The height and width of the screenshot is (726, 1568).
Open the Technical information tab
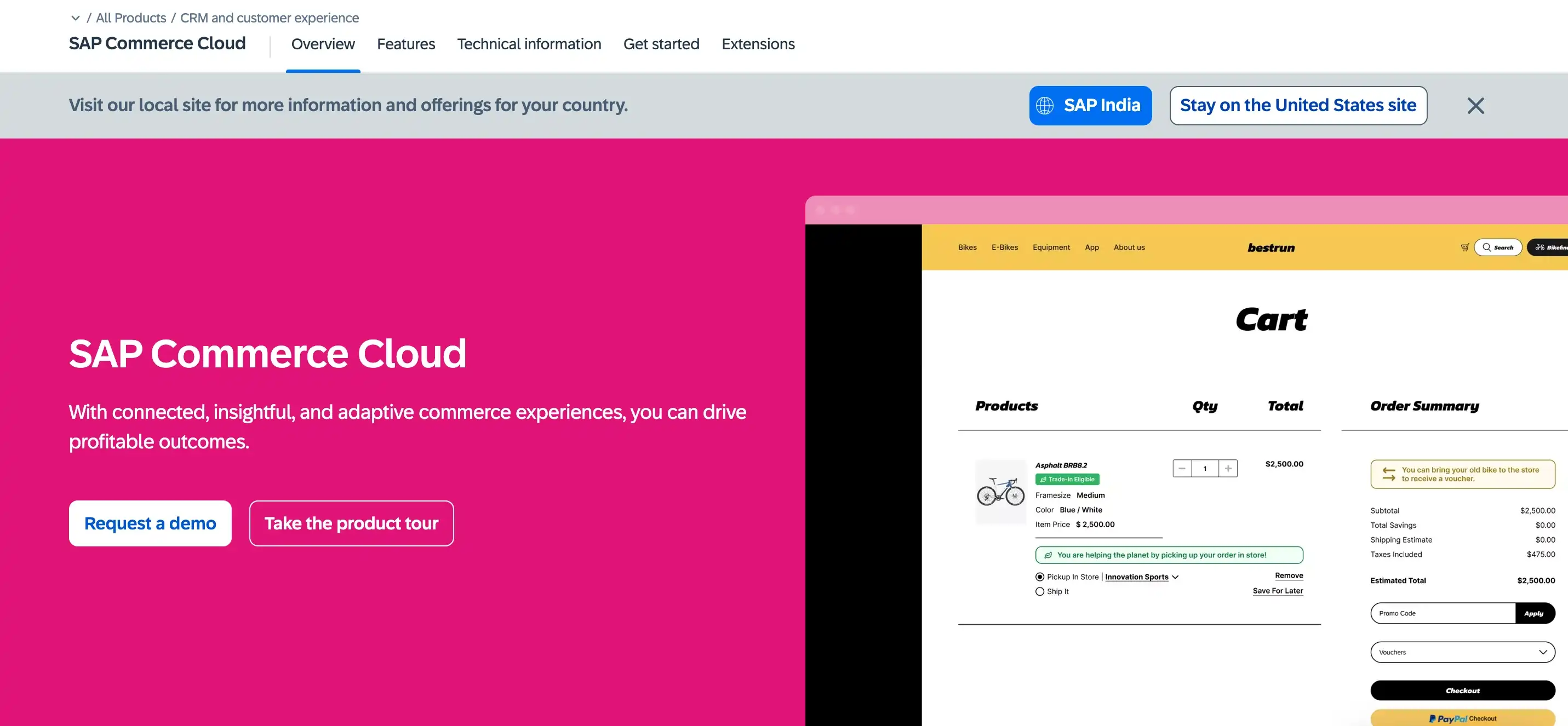pos(529,44)
